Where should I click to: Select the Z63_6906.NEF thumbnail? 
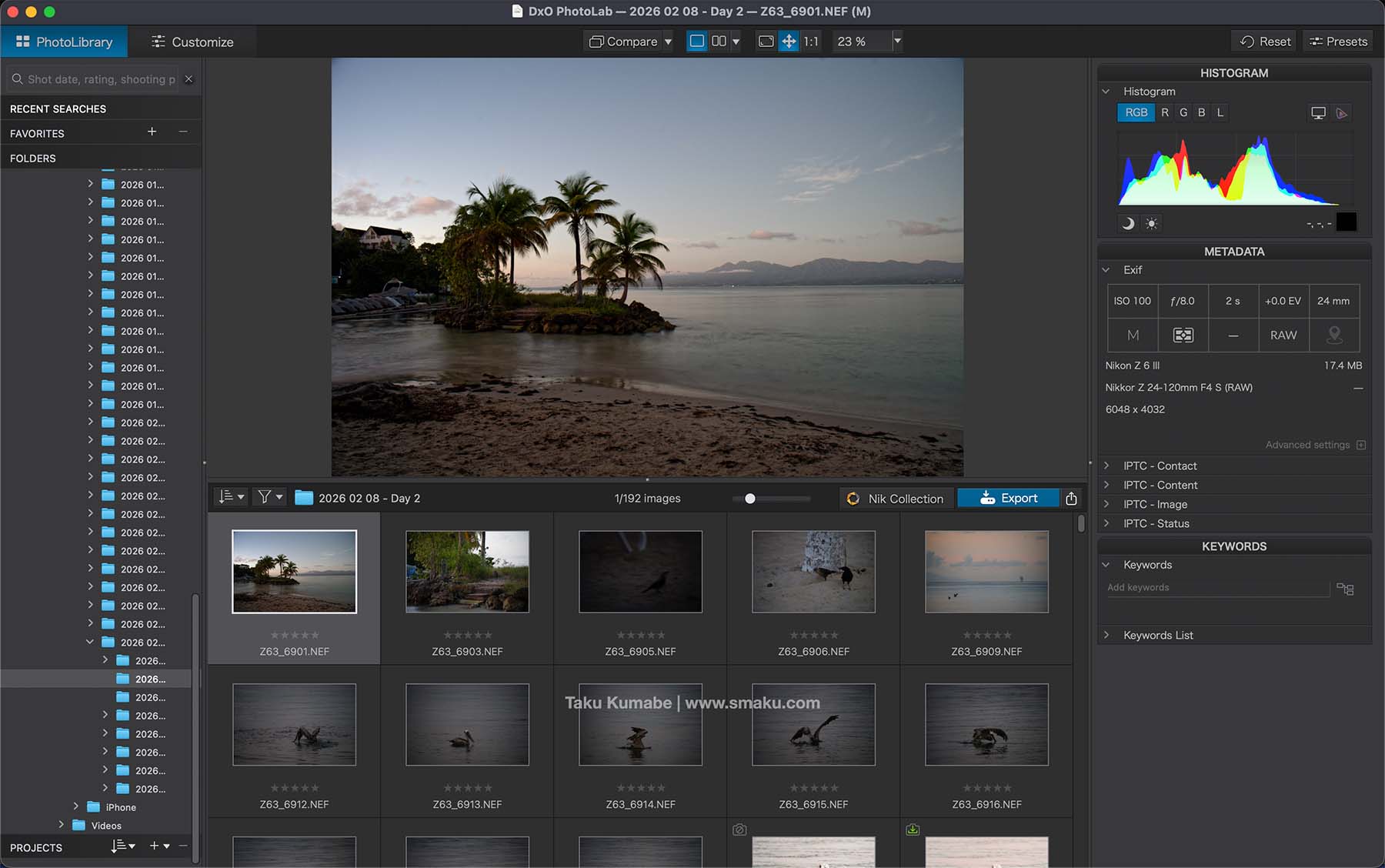813,572
